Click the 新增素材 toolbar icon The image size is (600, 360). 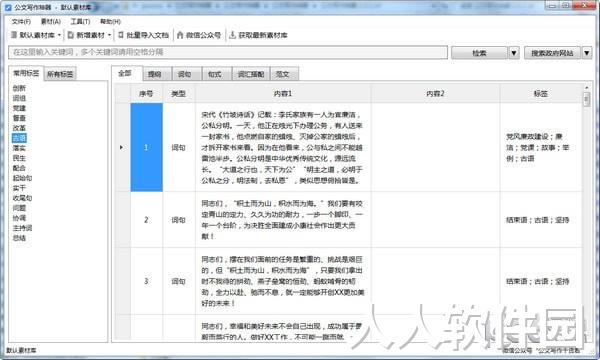click(71, 35)
